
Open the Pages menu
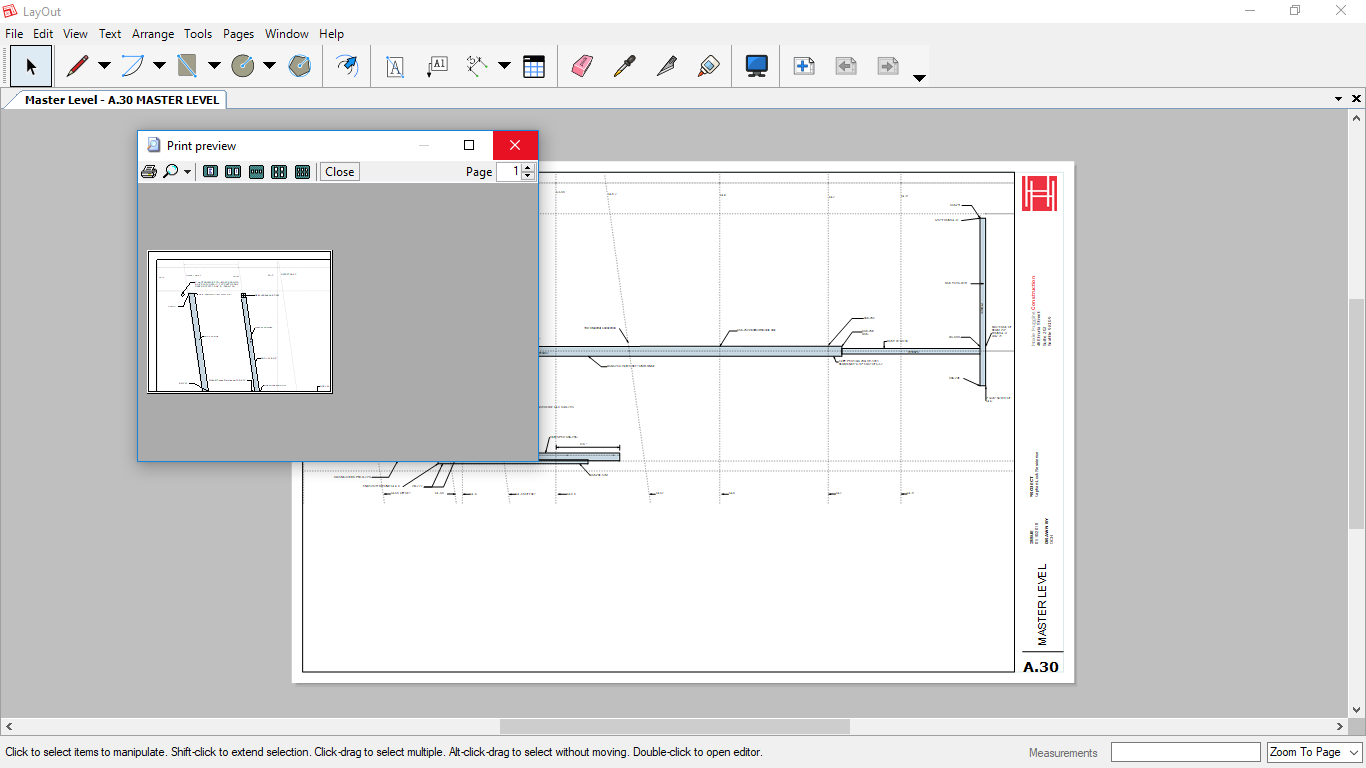click(238, 34)
